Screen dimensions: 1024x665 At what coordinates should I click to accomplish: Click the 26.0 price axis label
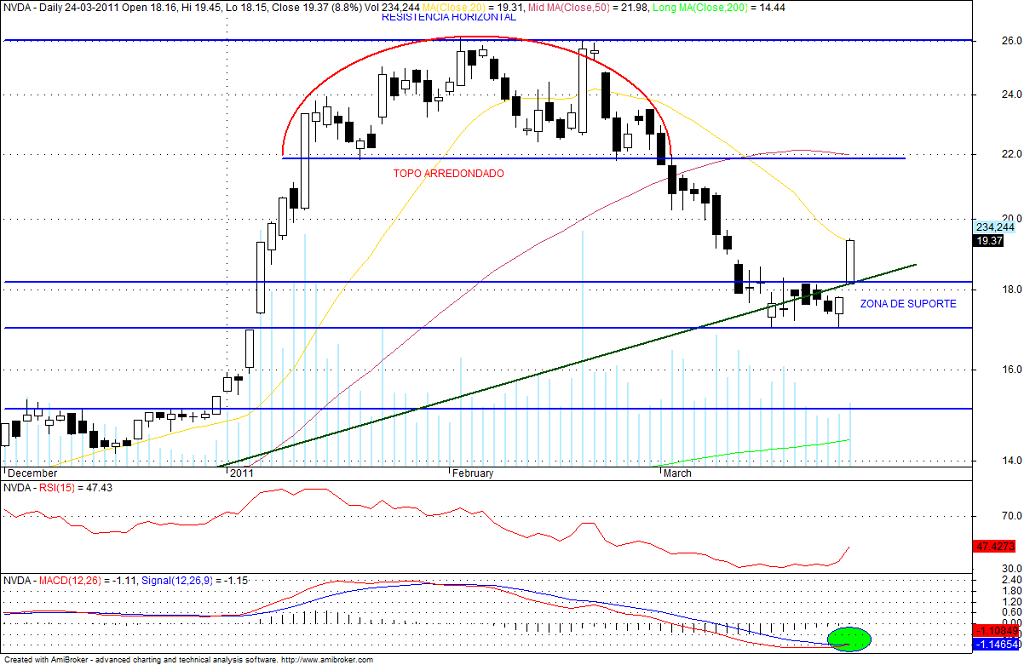[x=1011, y=41]
